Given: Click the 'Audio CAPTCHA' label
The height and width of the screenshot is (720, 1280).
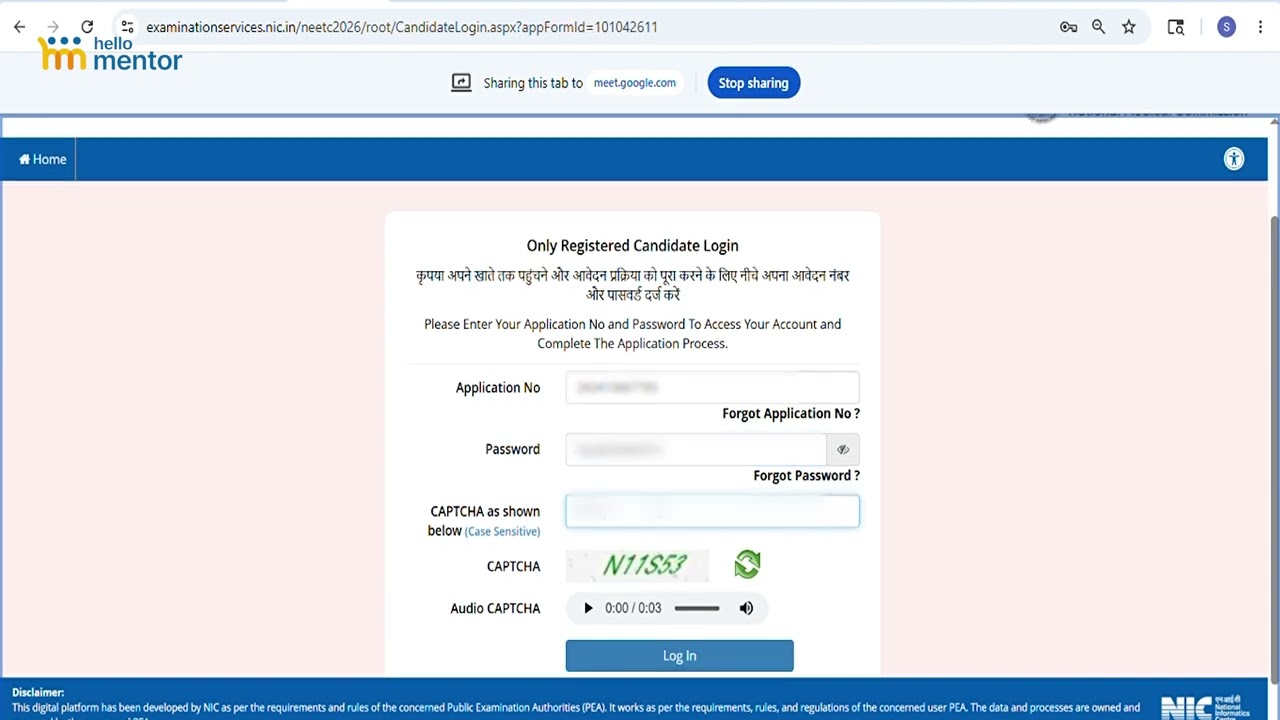Looking at the screenshot, I should pyautogui.click(x=495, y=608).
